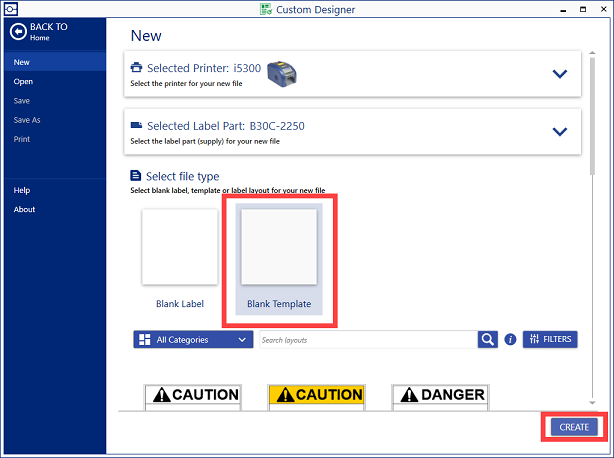
Task: Choose the Blank Label thumbnail
Action: click(180, 247)
